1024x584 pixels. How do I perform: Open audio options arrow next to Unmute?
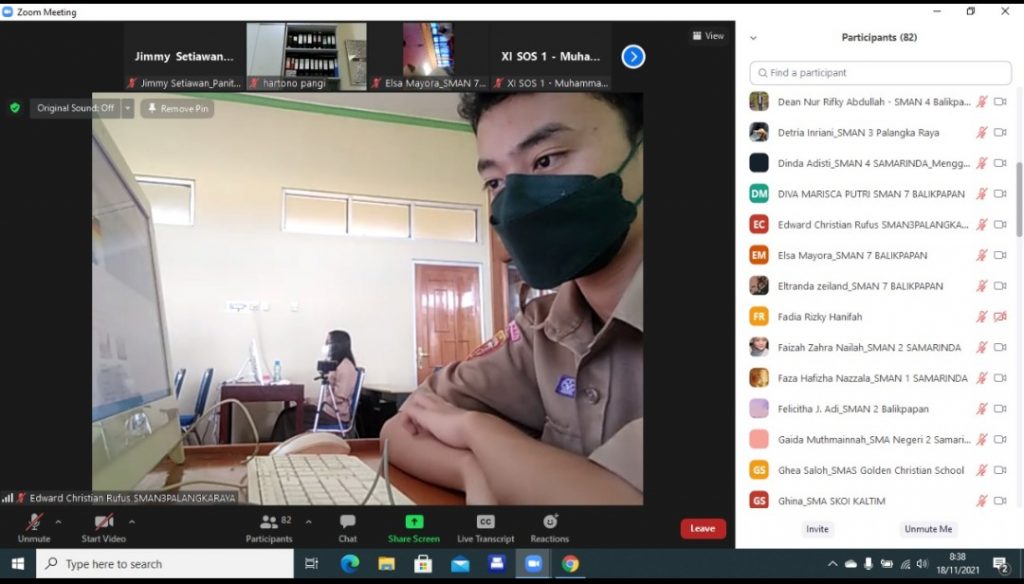(x=58, y=522)
